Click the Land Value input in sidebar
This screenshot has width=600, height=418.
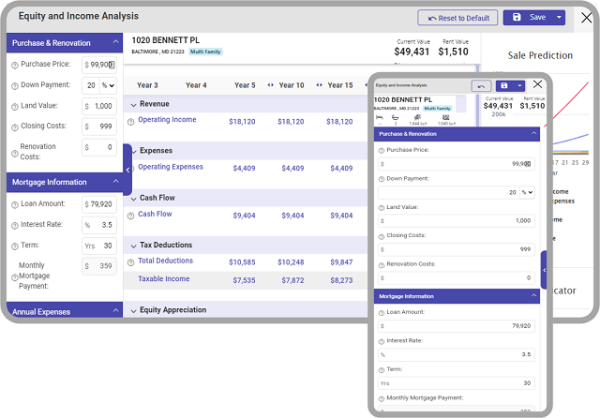[102, 106]
